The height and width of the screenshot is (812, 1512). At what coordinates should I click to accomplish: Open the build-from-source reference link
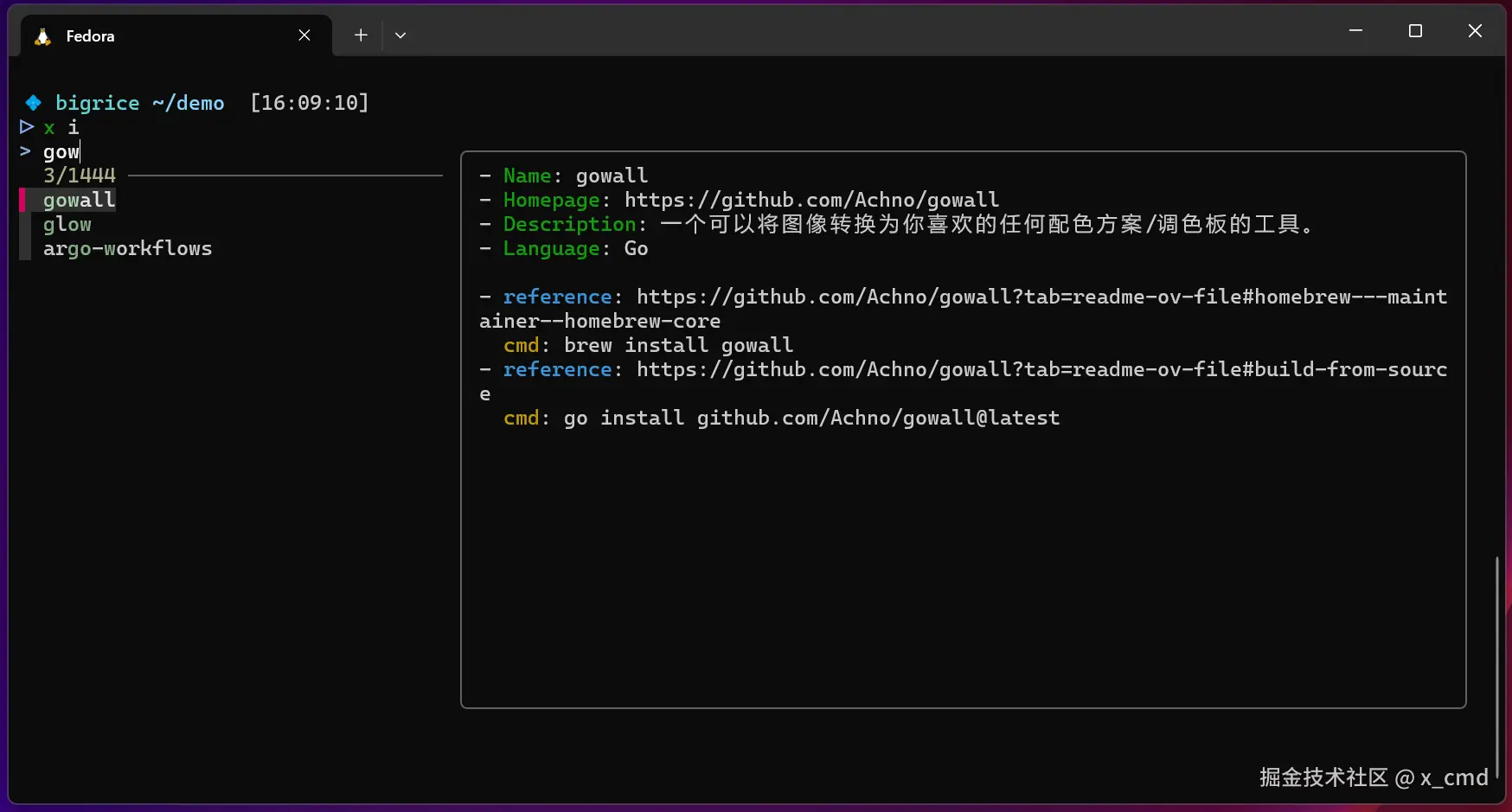(964, 381)
